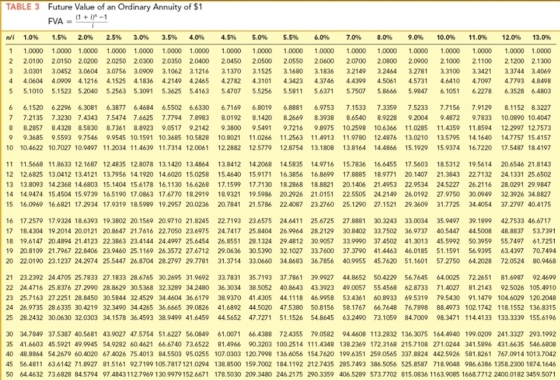
Task: Click the row label '50' in the n column
Action: (x=10, y=375)
